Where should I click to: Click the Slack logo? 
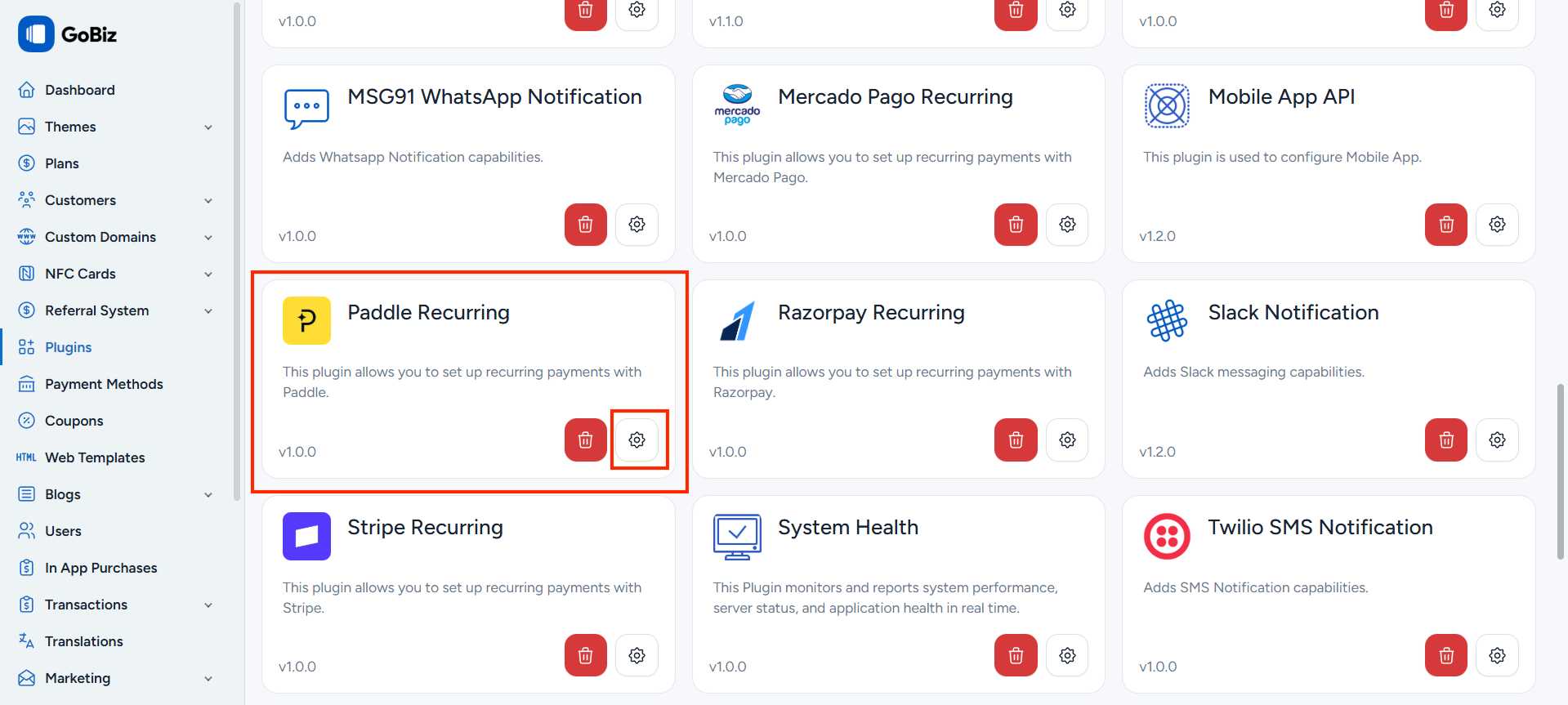click(x=1167, y=320)
